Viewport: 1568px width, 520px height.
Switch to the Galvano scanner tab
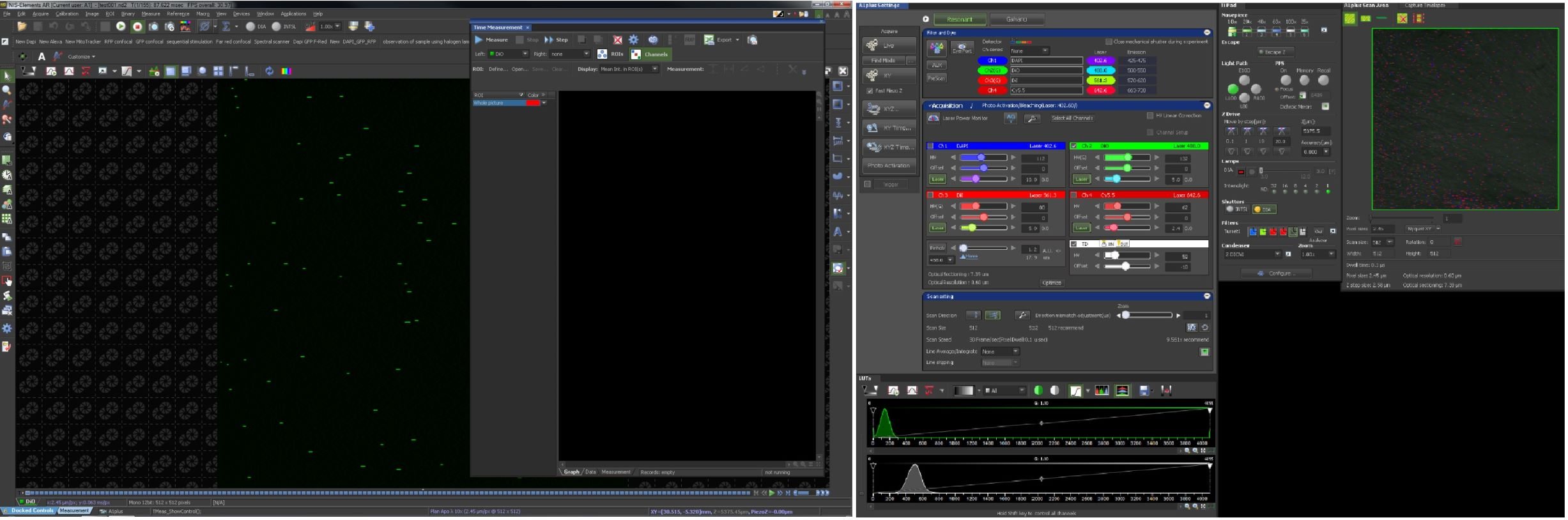click(x=1017, y=19)
